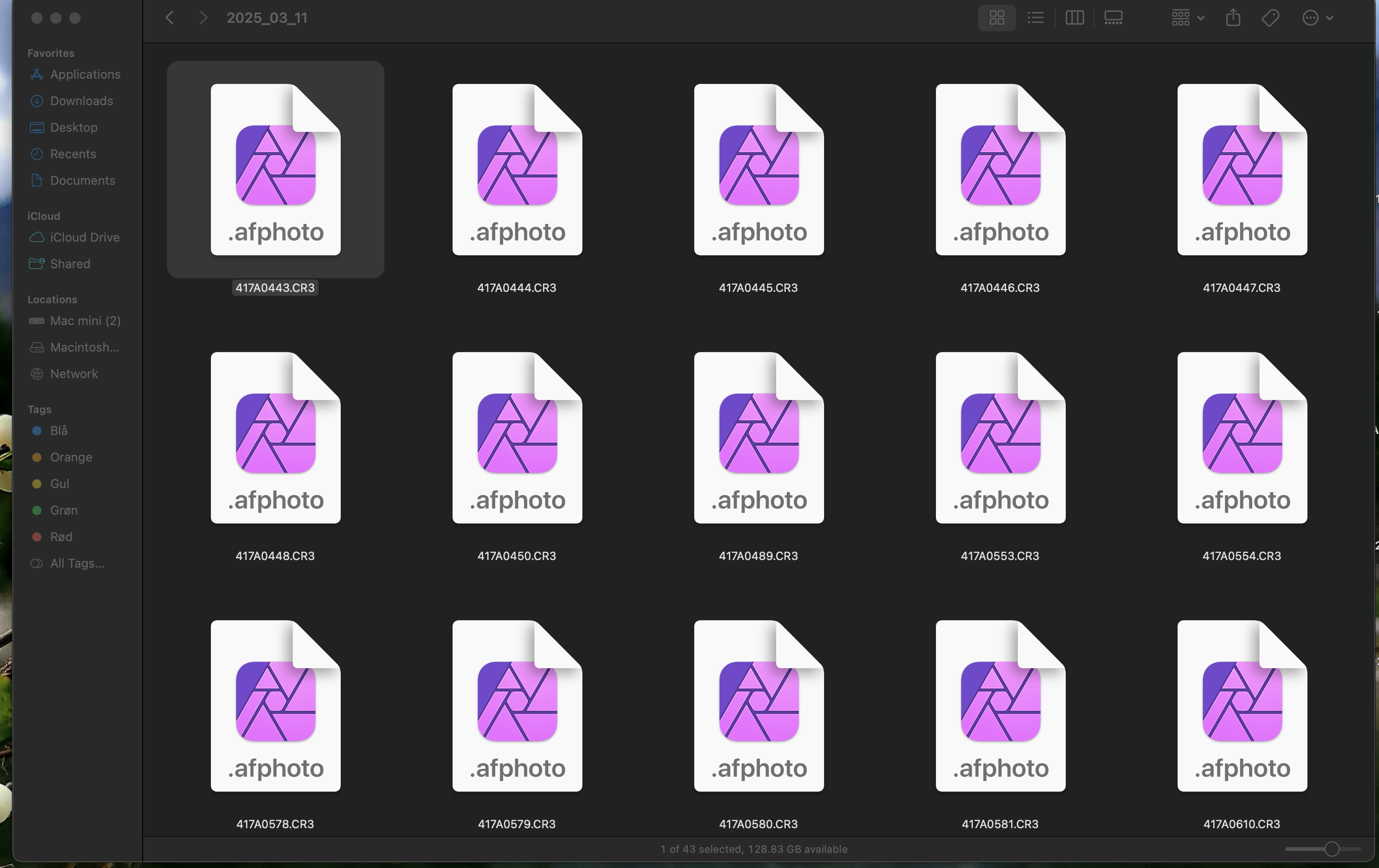Select the 417A0443.CR3 file icon
The image size is (1379, 868).
275,170
